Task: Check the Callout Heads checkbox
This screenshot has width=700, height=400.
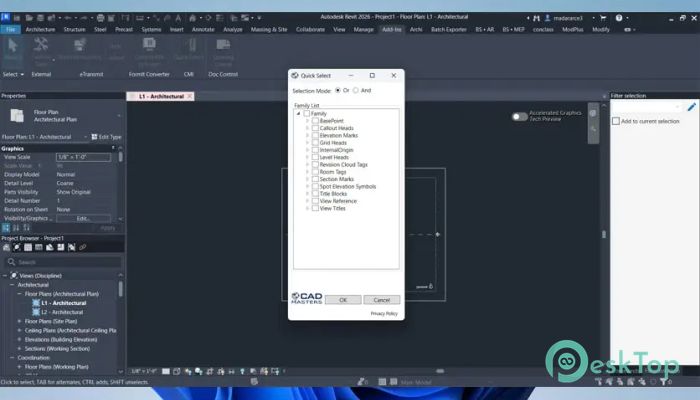Action: (x=315, y=128)
